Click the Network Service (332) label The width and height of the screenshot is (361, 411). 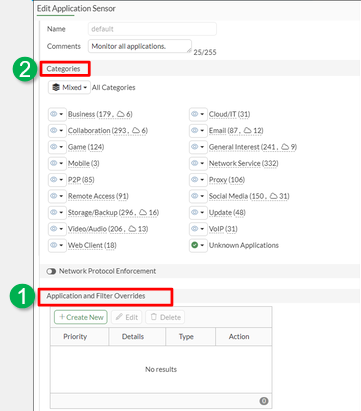click(243, 163)
